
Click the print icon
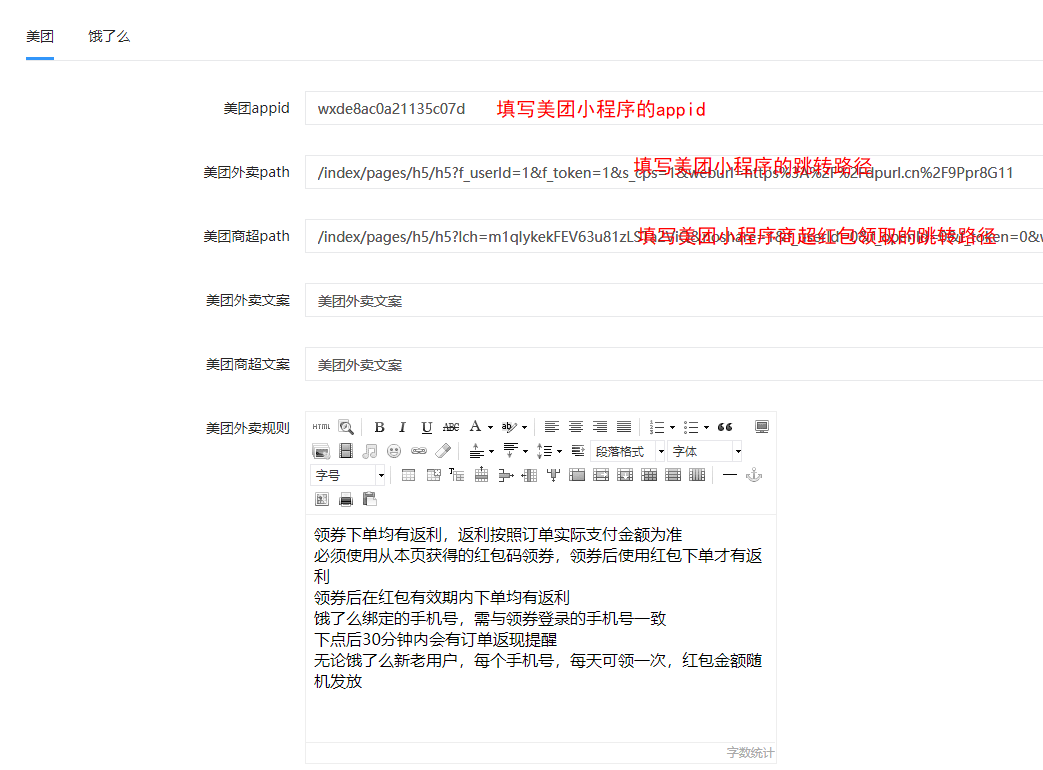click(x=346, y=499)
